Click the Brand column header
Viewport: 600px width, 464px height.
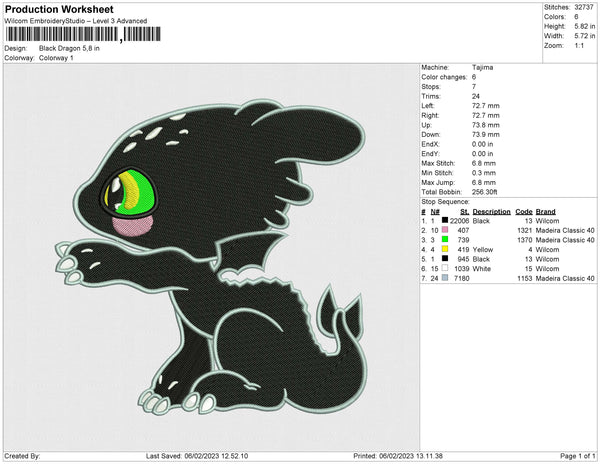(x=546, y=212)
